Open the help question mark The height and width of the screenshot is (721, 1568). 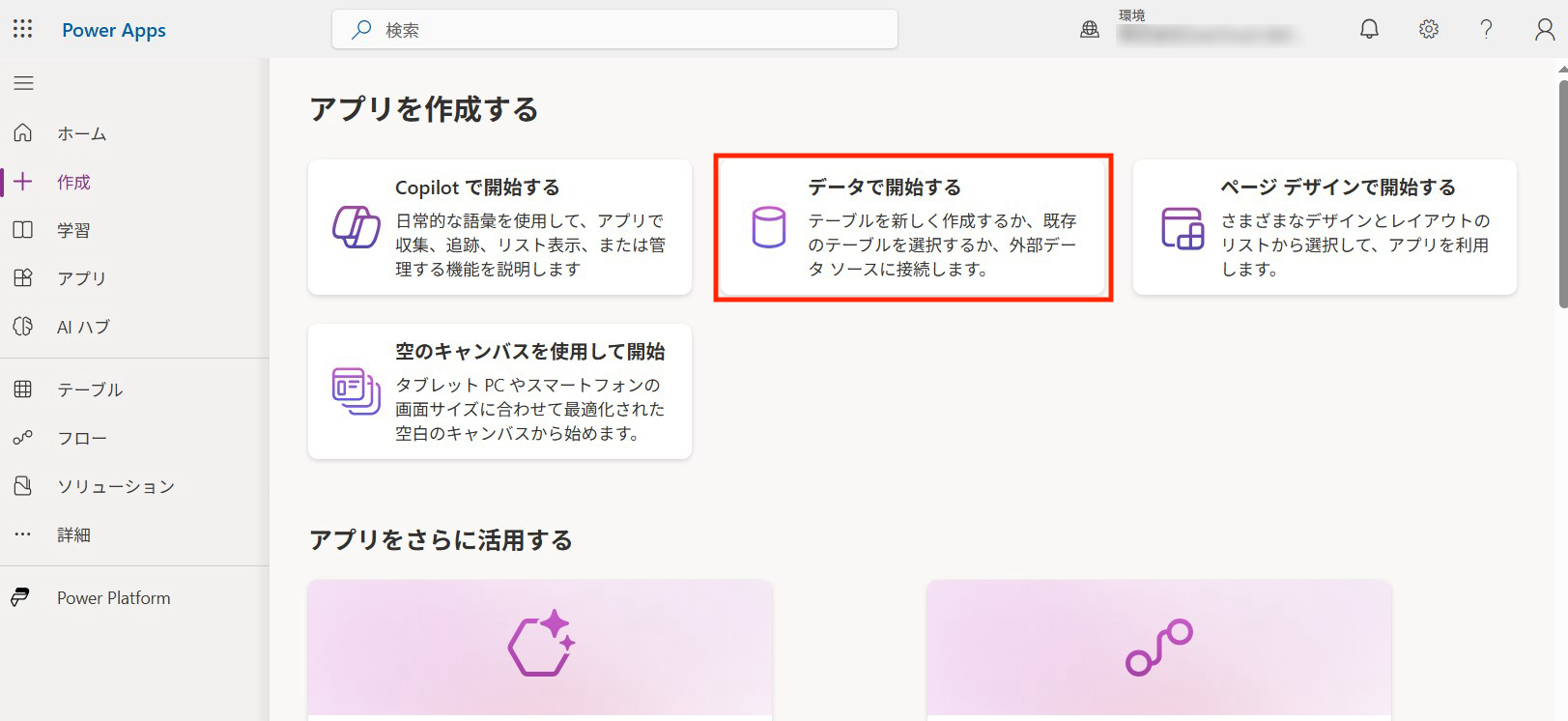coord(1486,29)
